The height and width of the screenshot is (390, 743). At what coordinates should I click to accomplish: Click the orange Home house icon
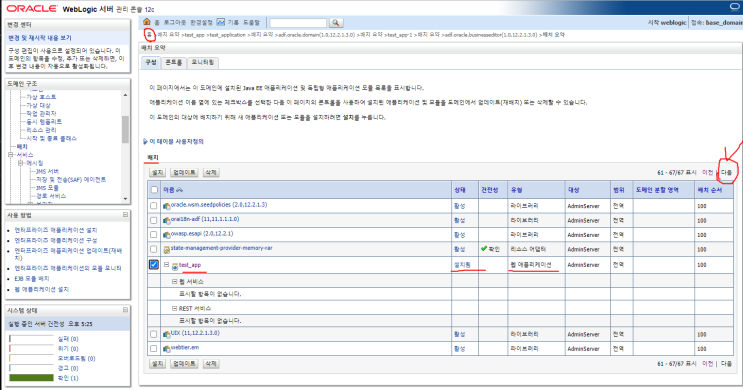tap(146, 22)
